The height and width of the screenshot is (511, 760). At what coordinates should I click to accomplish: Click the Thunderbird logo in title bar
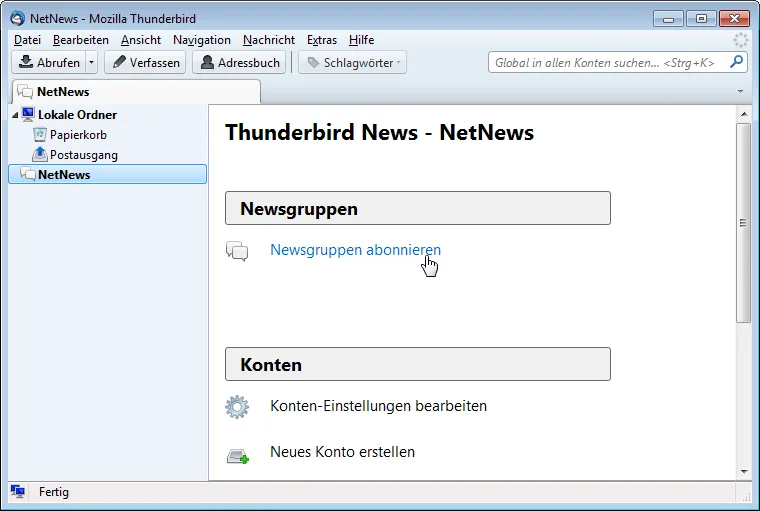click(x=17, y=18)
